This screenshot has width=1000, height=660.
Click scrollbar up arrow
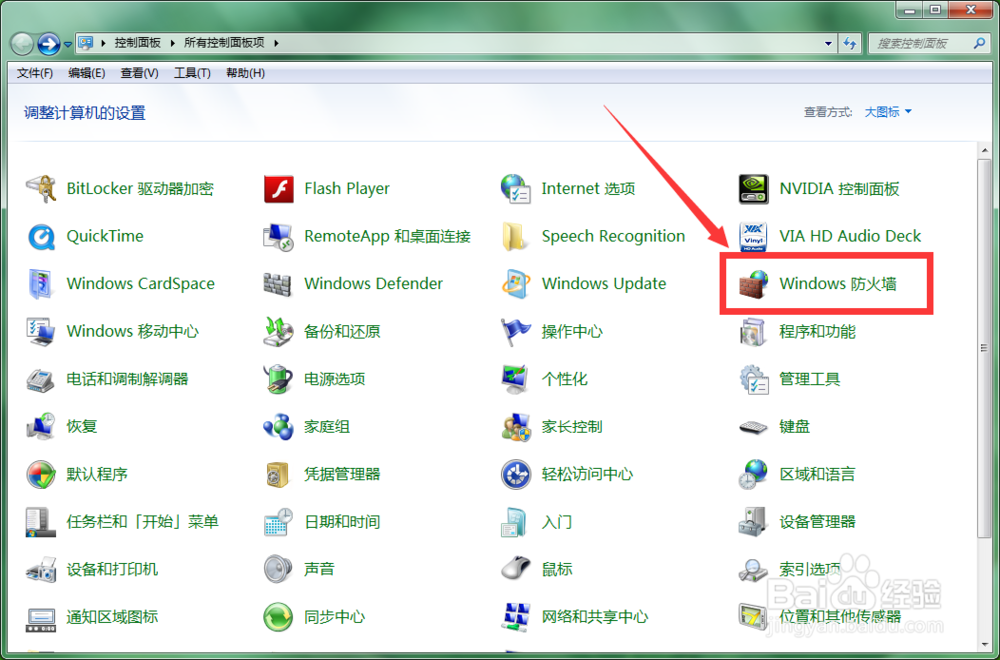point(983,150)
